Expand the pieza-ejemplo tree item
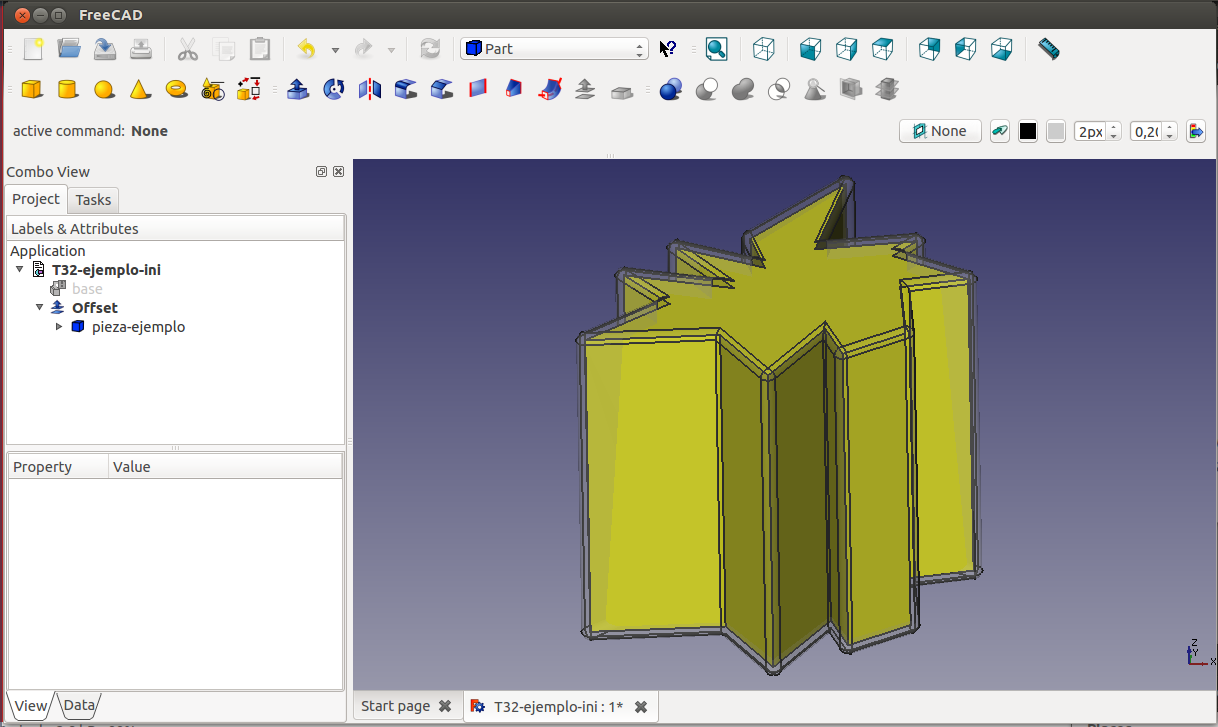1218x727 pixels. point(59,327)
